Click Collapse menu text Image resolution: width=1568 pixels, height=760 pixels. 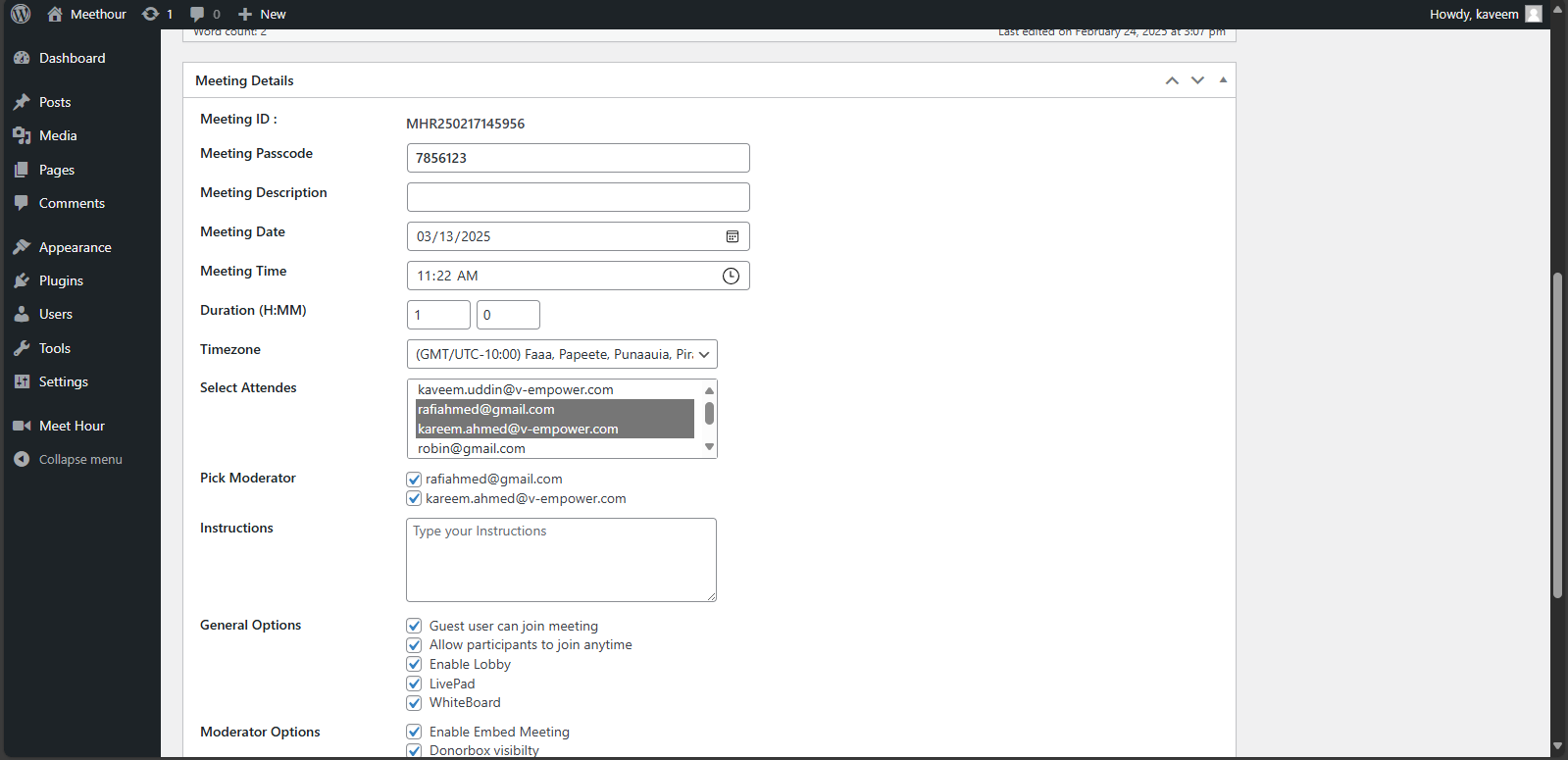click(x=80, y=459)
